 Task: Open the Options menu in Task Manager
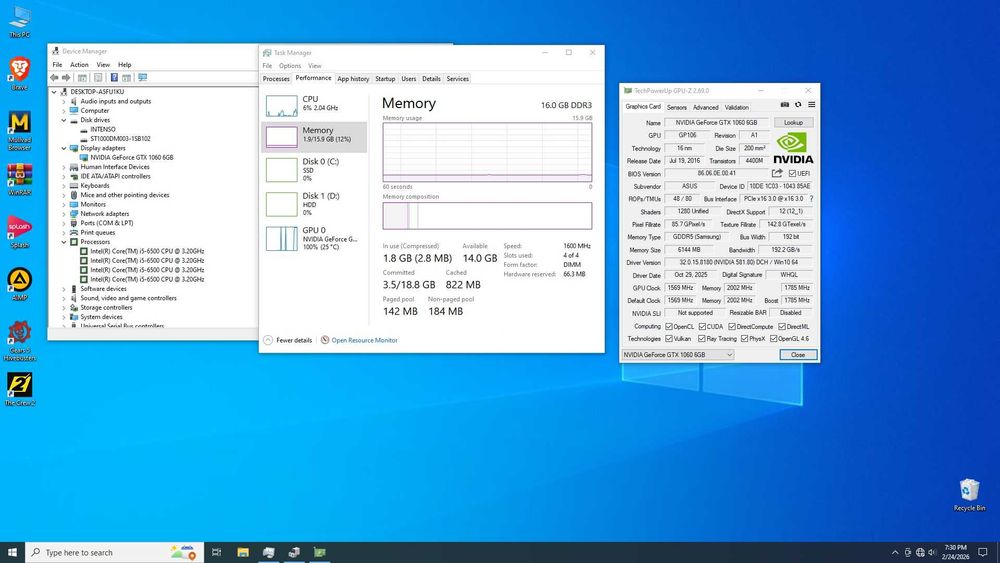pos(290,66)
